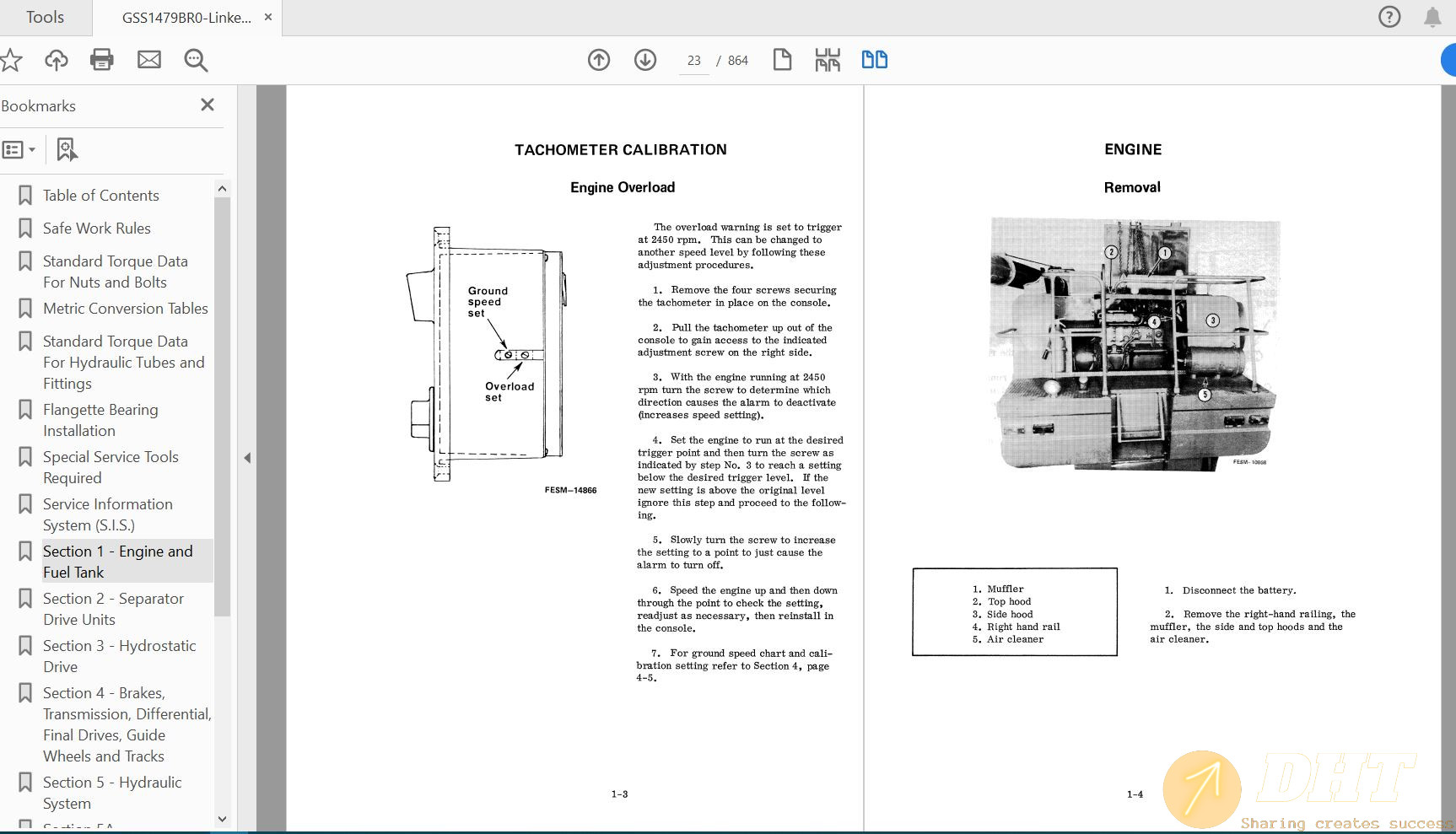Image resolution: width=1456 pixels, height=834 pixels.
Task: Click the print icon in toolbar
Action: (102, 60)
